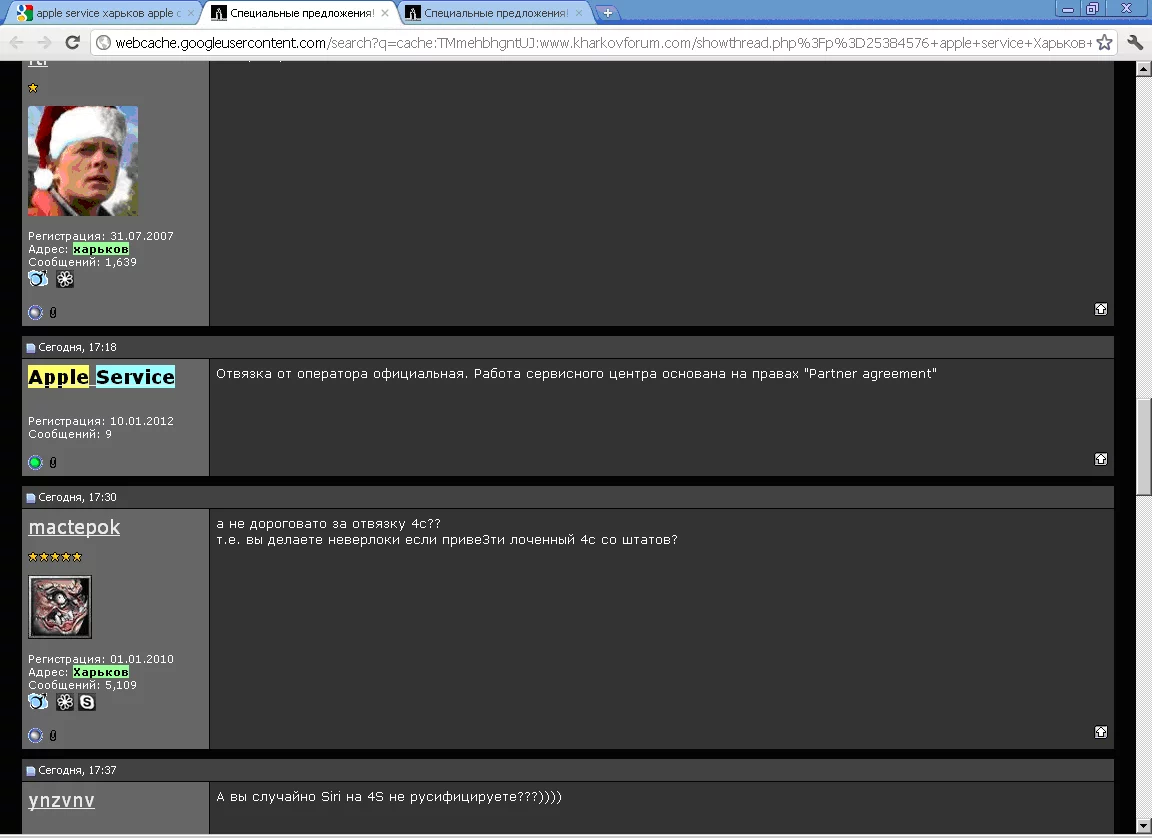
Task: Close the 'apple service харьков' tab
Action: (x=191, y=12)
